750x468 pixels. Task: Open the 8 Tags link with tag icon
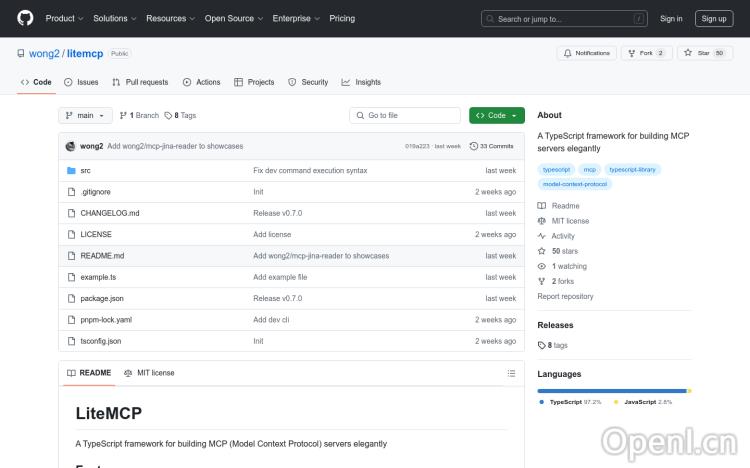(x=180, y=115)
